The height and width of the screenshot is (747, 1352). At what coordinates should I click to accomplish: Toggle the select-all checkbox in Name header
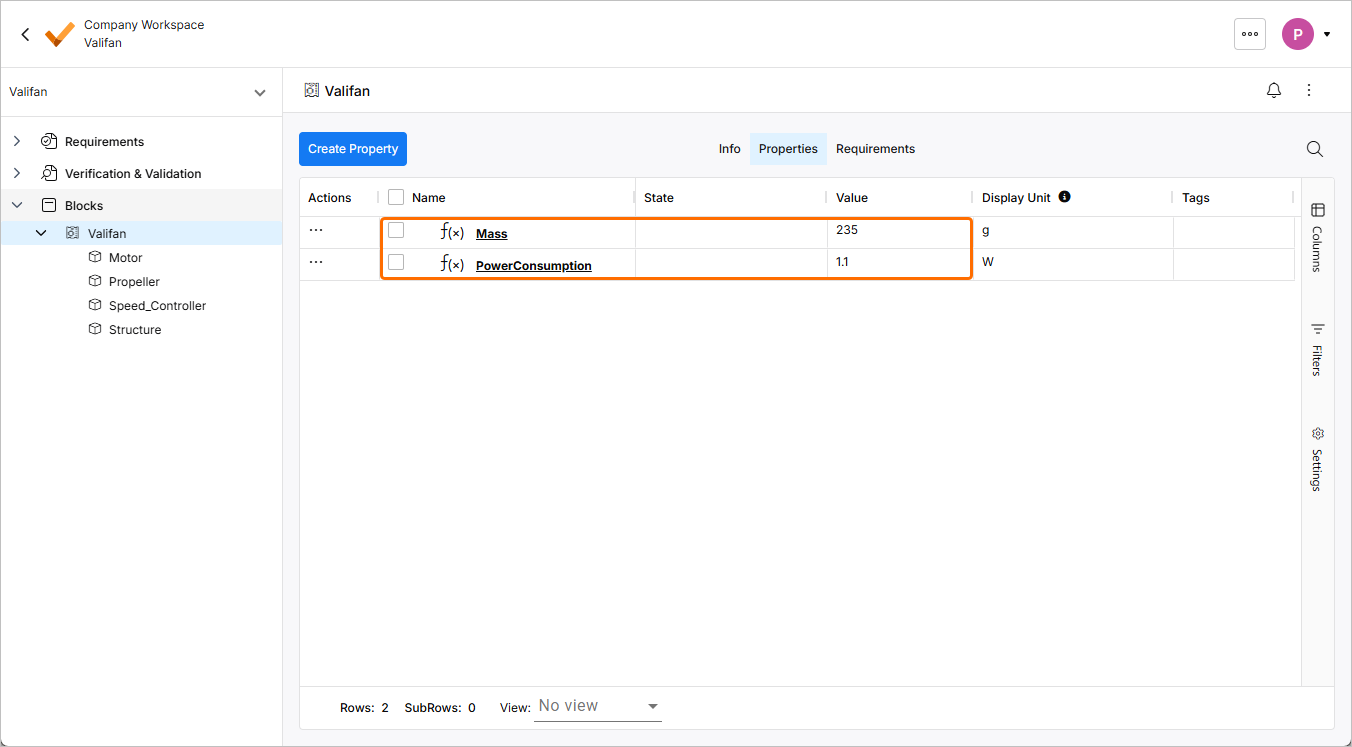click(396, 198)
